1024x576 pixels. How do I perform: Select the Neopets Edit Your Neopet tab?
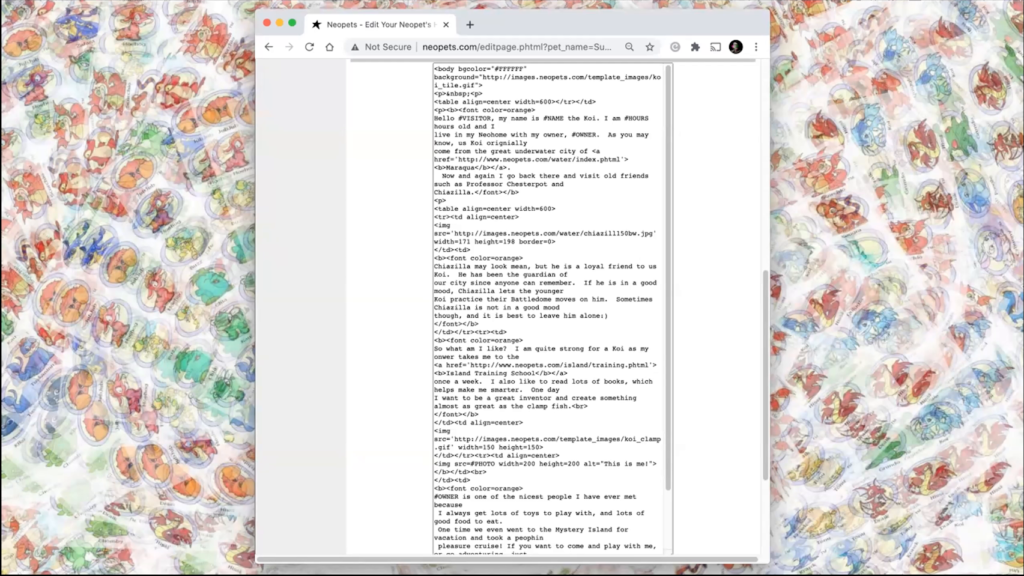(381, 25)
